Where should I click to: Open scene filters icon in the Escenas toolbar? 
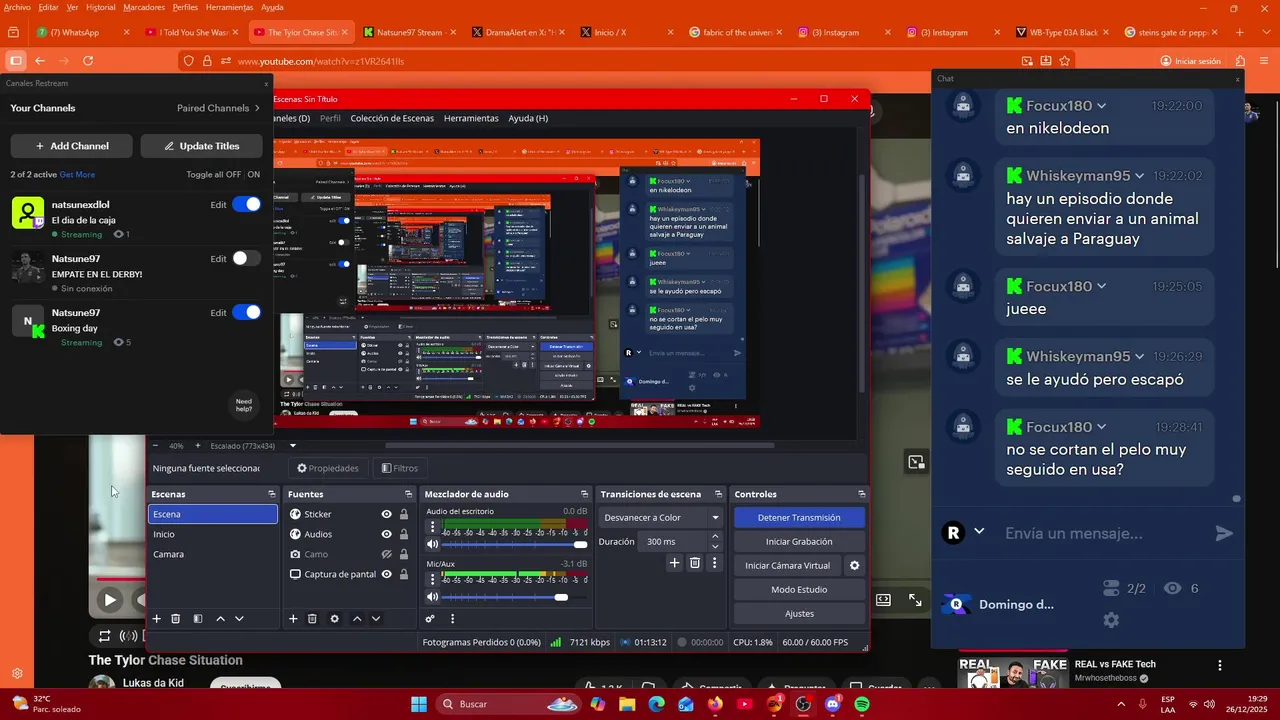pyautogui.click(x=198, y=619)
